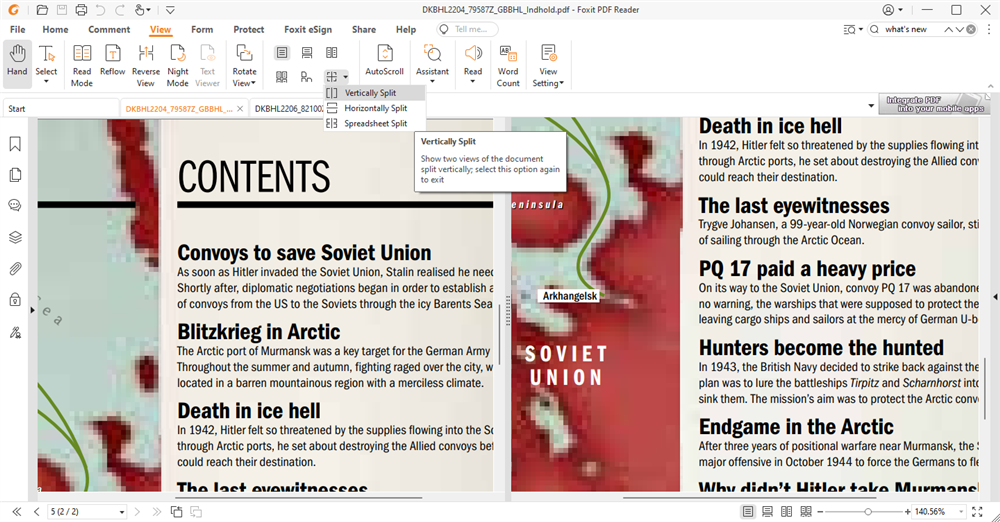Open the Bookmarks panel in sidebar

(15, 144)
